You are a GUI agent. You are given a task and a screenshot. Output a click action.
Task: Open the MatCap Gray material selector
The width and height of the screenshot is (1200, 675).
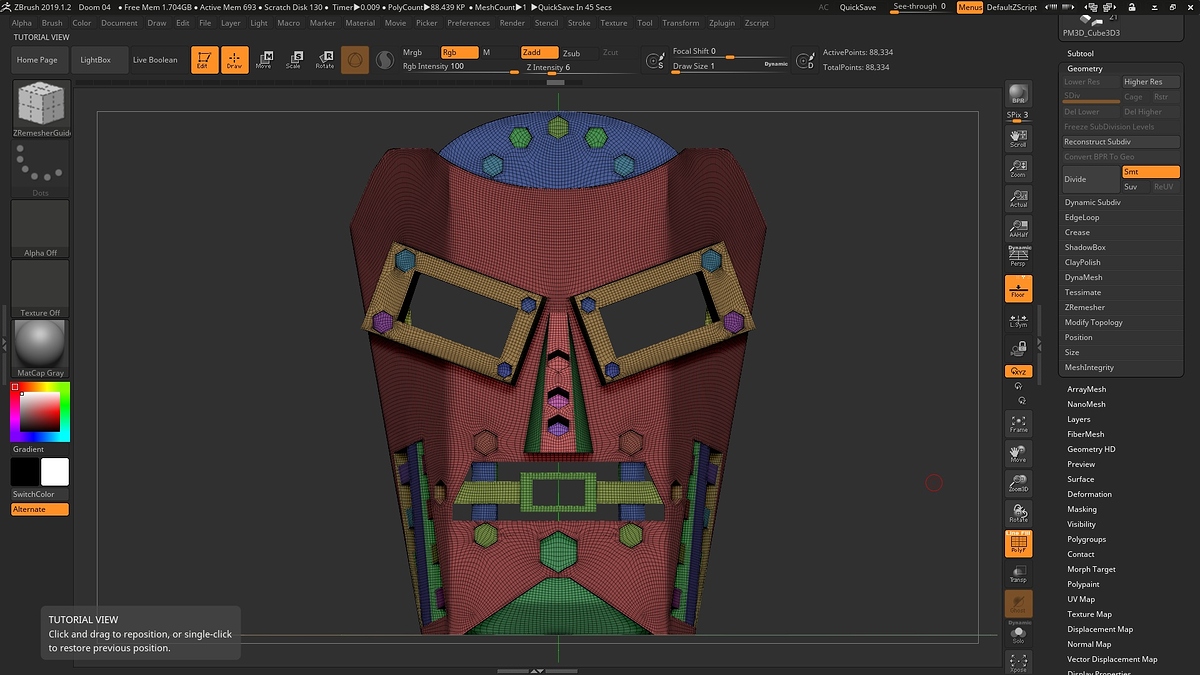coord(40,349)
